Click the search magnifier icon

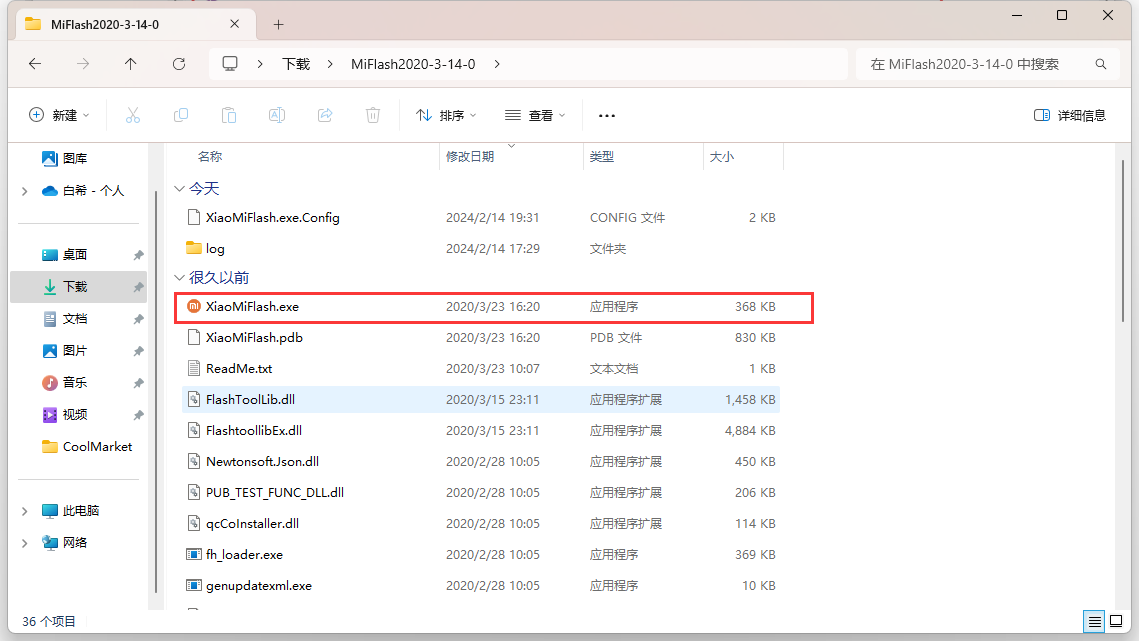(1101, 64)
